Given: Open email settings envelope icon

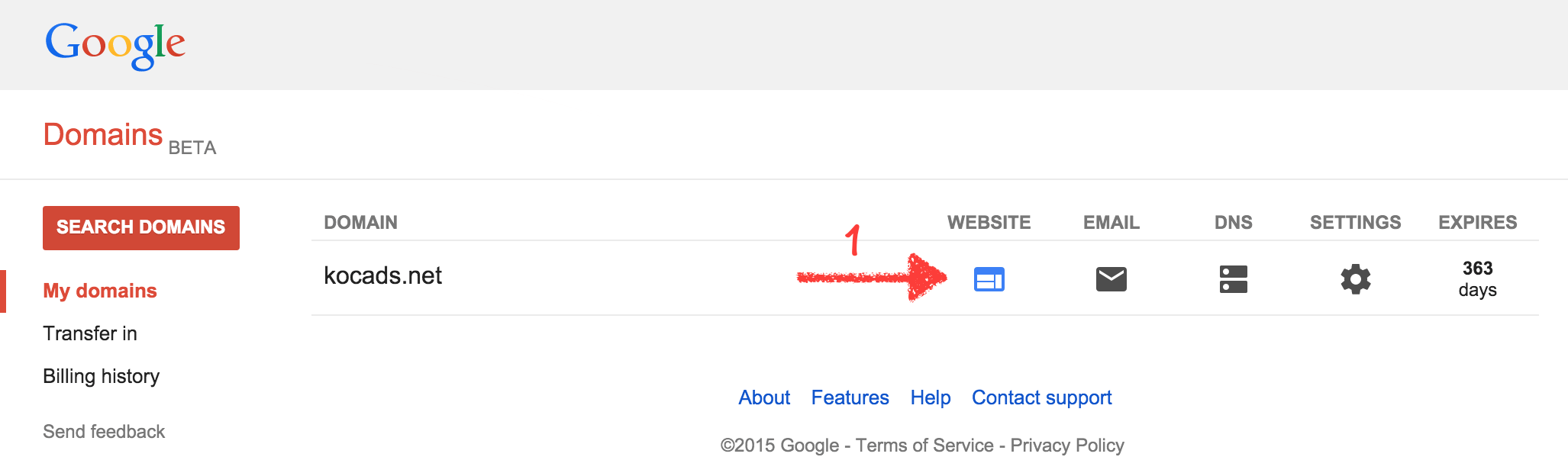Looking at the screenshot, I should pos(1111,279).
